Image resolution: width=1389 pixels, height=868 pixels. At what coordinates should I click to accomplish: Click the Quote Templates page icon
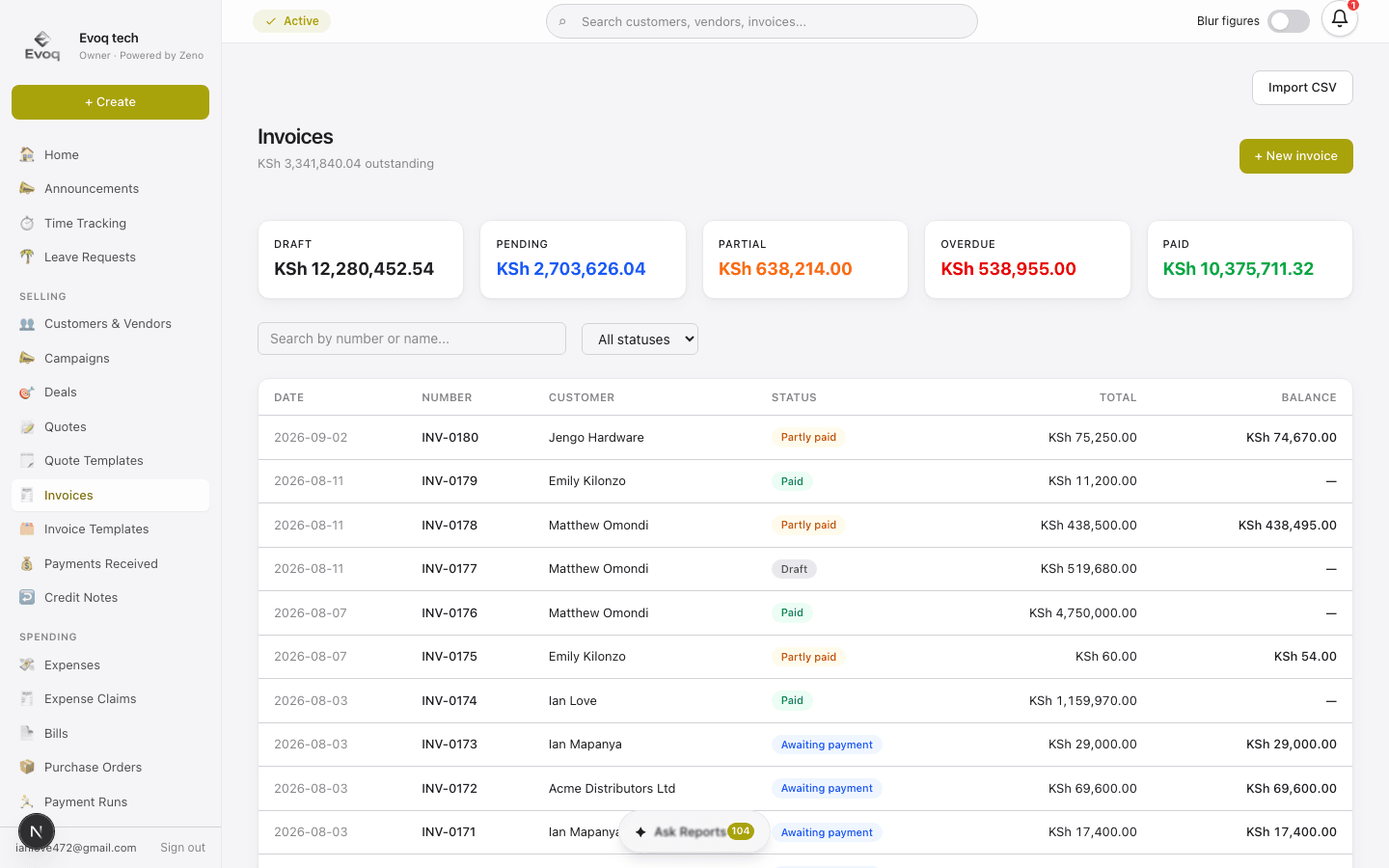(27, 461)
